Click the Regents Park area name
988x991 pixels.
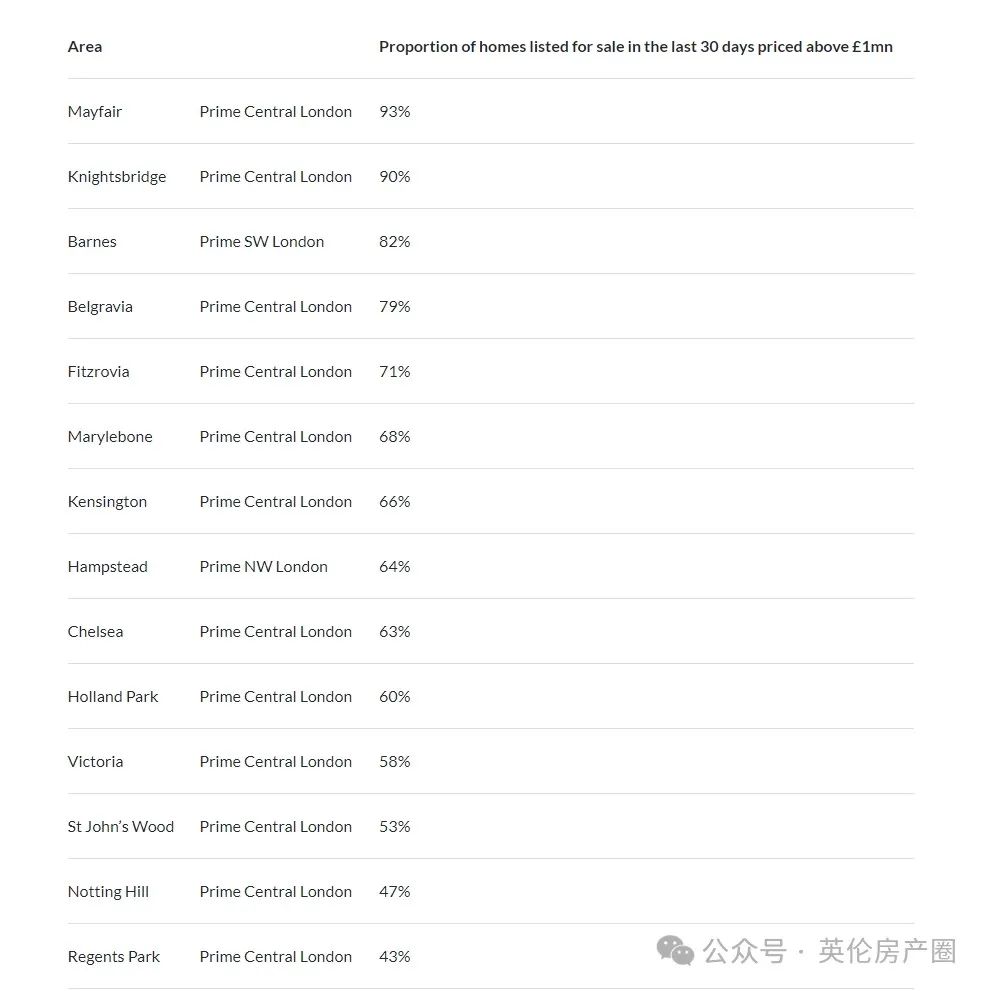tap(114, 958)
